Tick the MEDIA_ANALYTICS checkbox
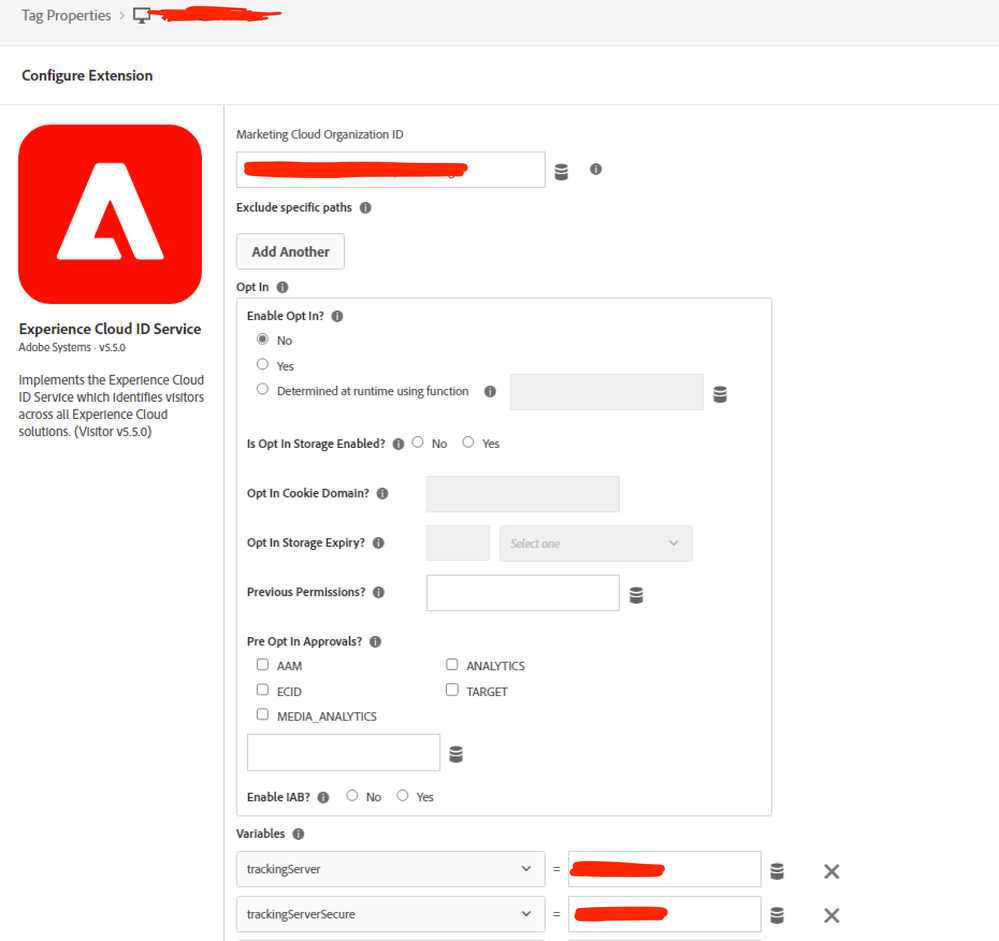The height and width of the screenshot is (941, 999). click(263, 715)
